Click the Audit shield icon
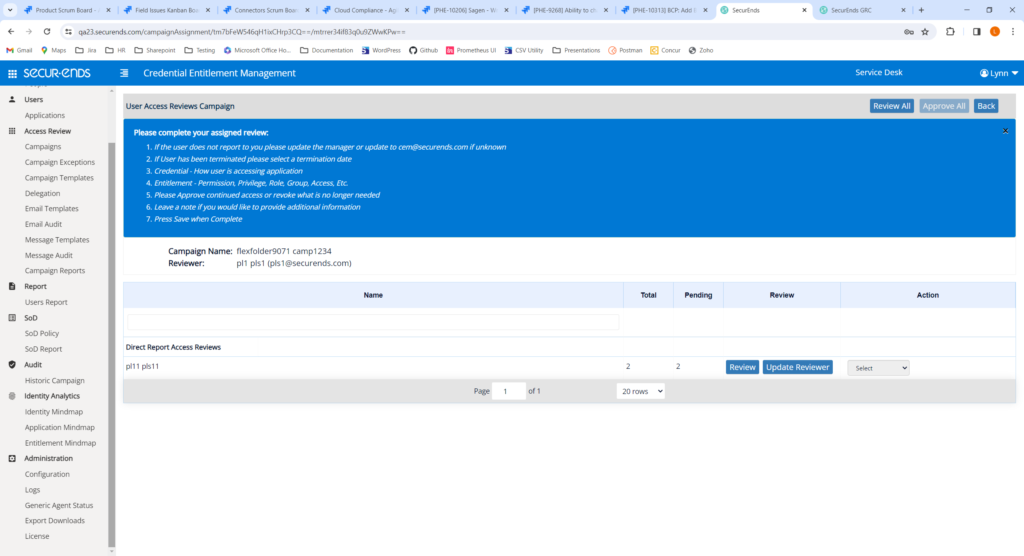Screen dimensions: 1024x556 (12, 365)
